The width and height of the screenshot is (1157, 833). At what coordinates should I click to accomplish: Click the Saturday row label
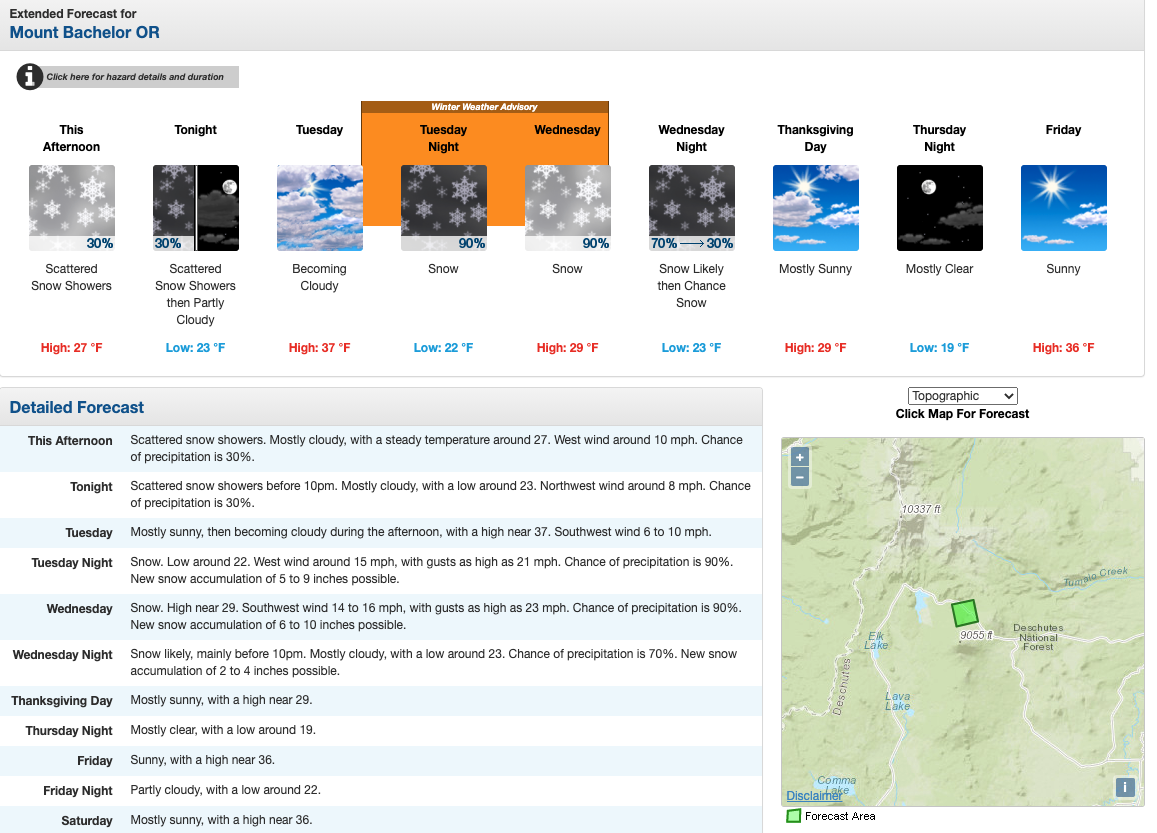[x=87, y=820]
